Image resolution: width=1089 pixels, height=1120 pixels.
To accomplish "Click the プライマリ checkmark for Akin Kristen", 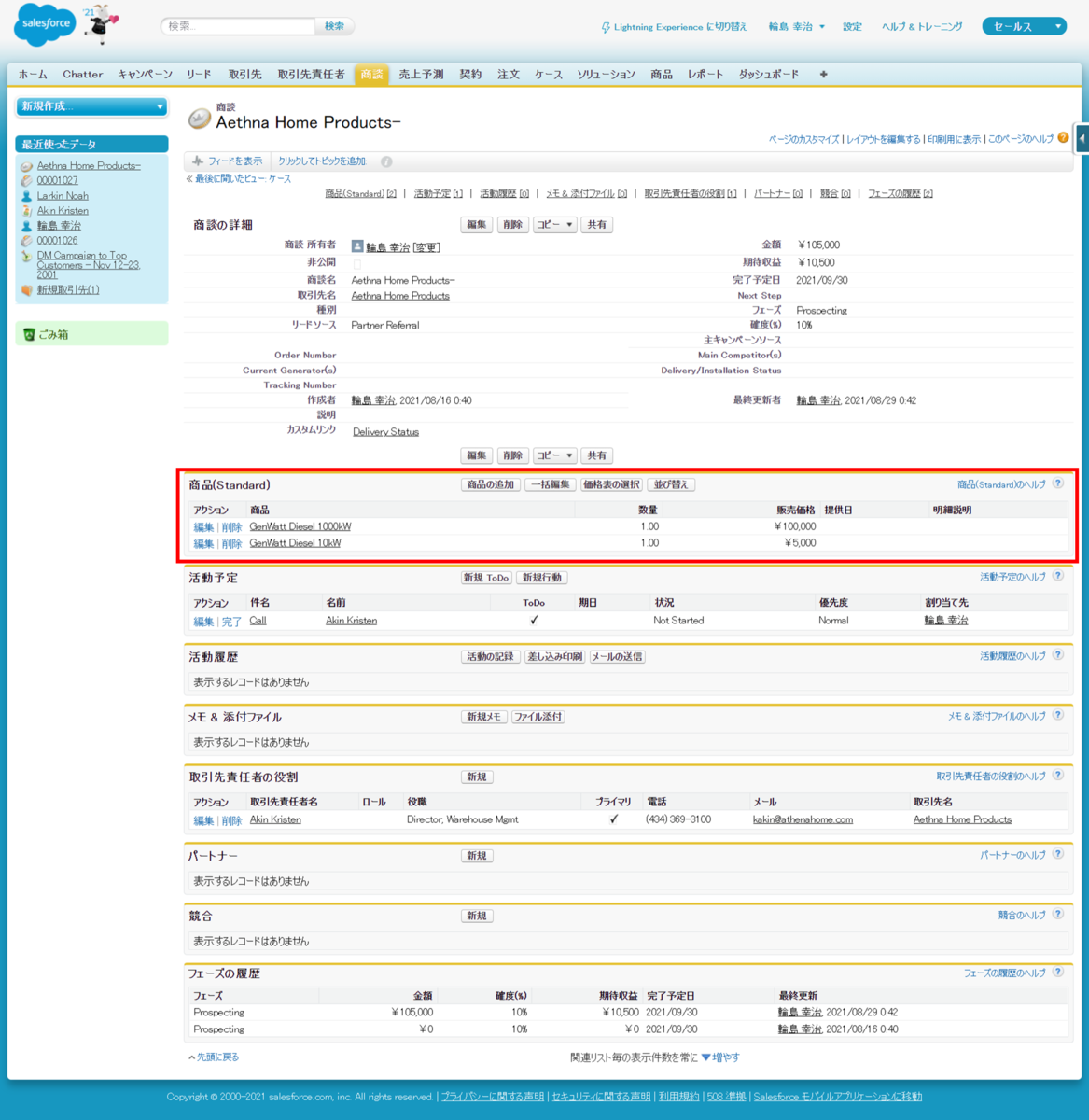I will point(613,819).
